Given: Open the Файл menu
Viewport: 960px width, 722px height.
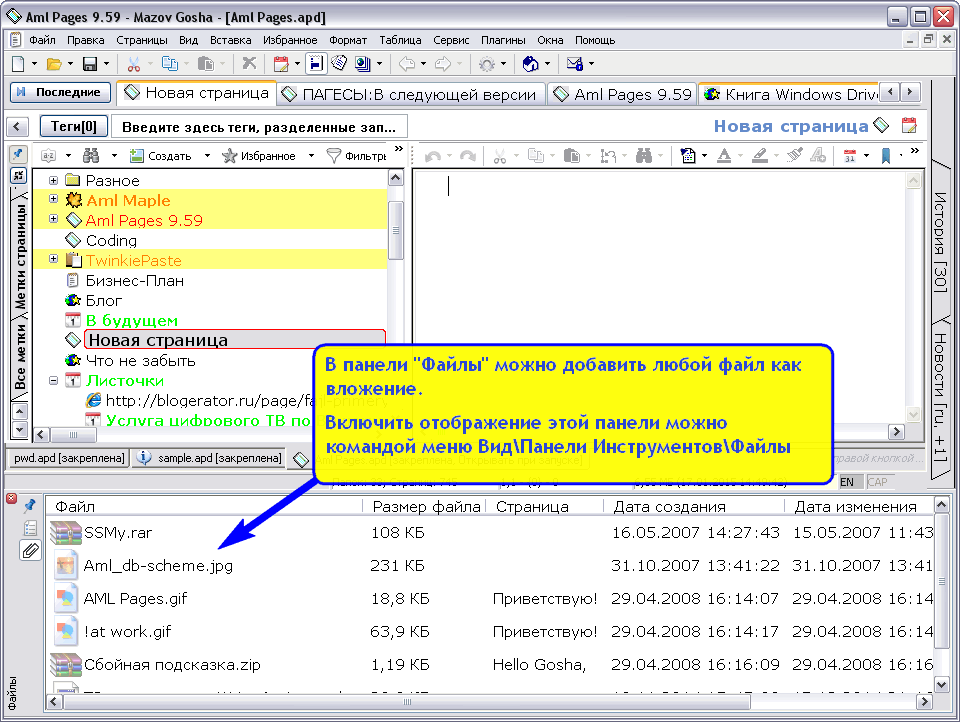Looking at the screenshot, I should click(x=42, y=40).
